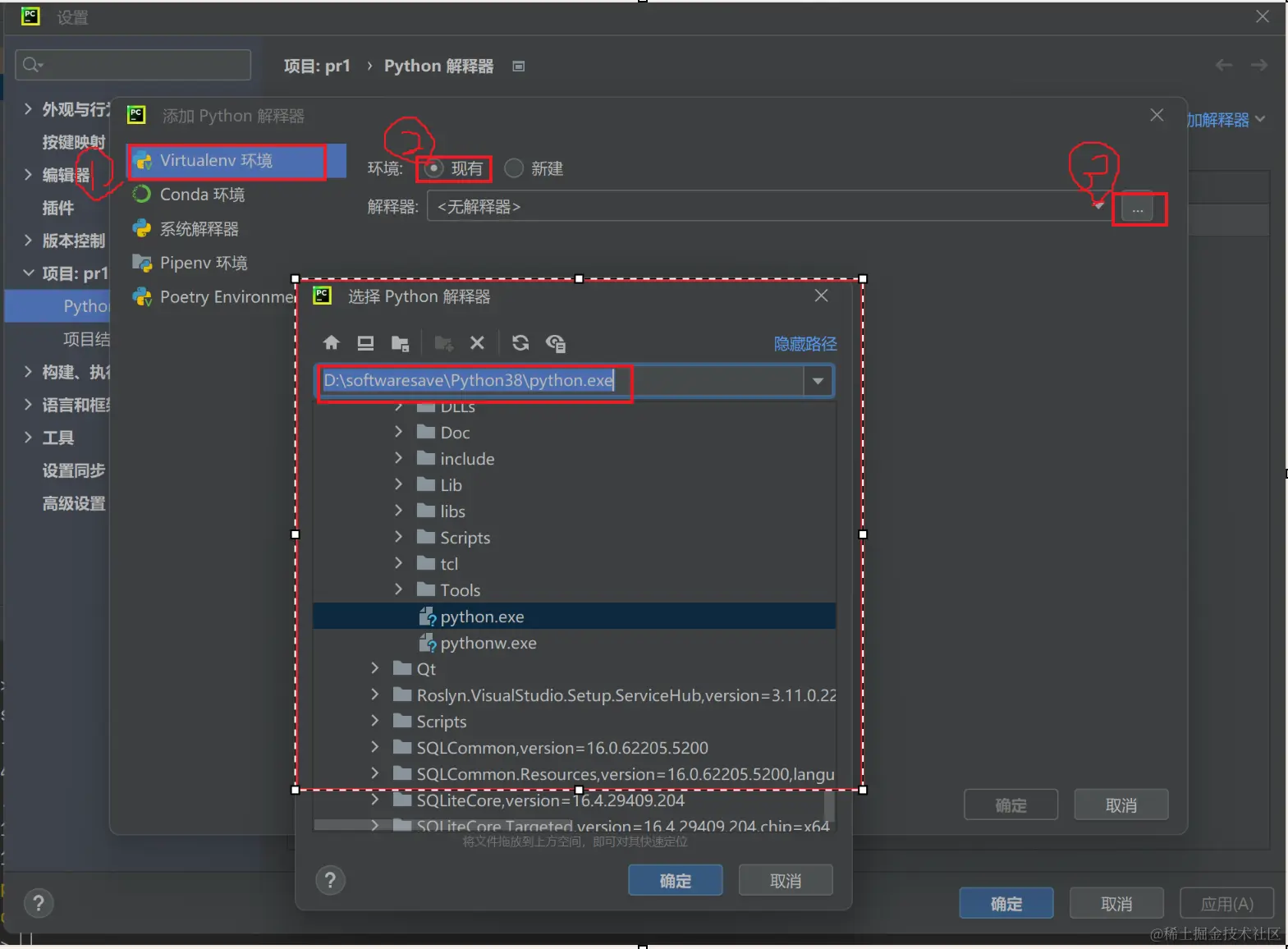Confirm interpreter selection in chooser dialog

(x=676, y=881)
